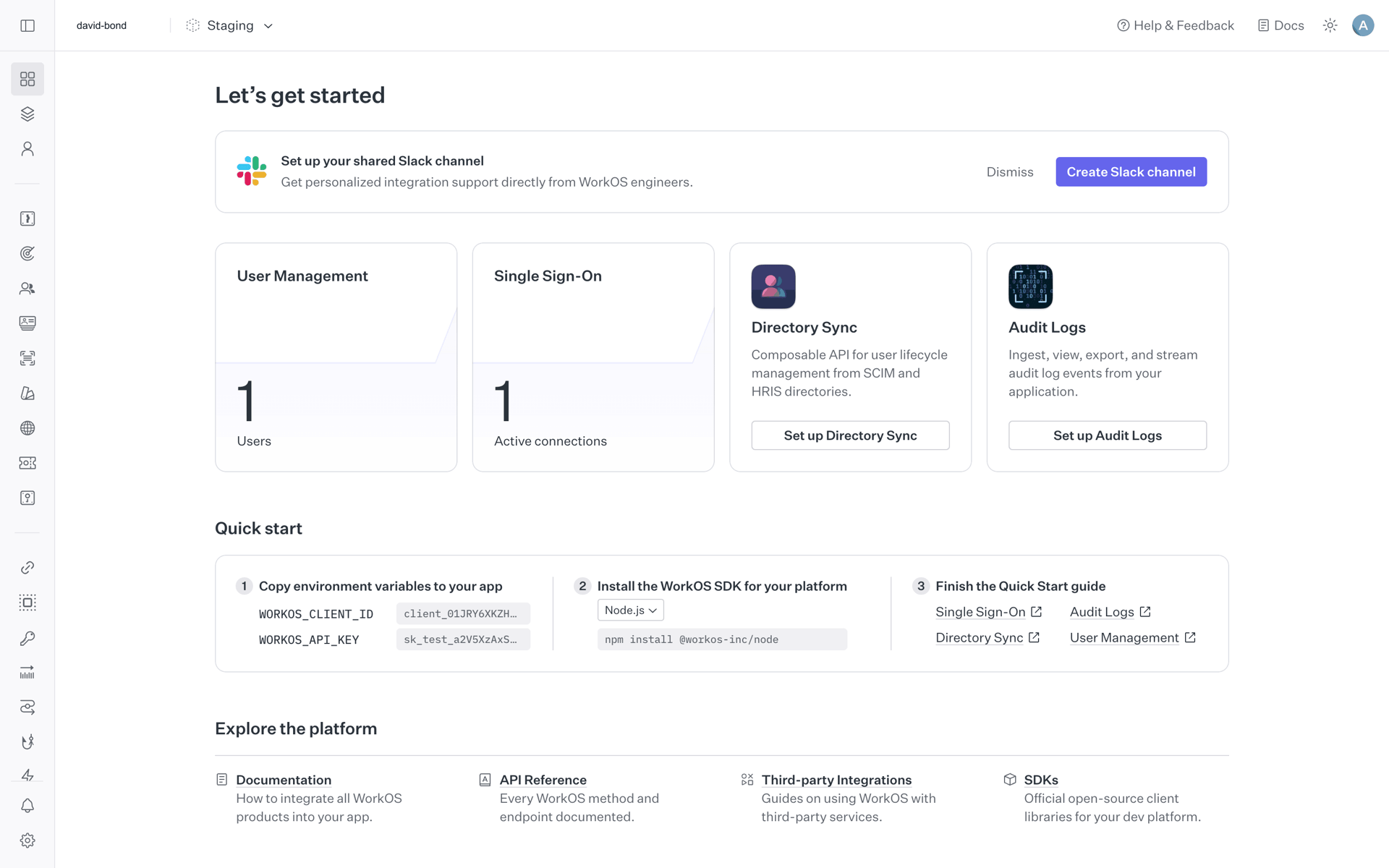Screen dimensions: 1389x868
Task: Copy the WORKOS_CLIENT_ID value field
Action: pyautogui.click(x=463, y=613)
